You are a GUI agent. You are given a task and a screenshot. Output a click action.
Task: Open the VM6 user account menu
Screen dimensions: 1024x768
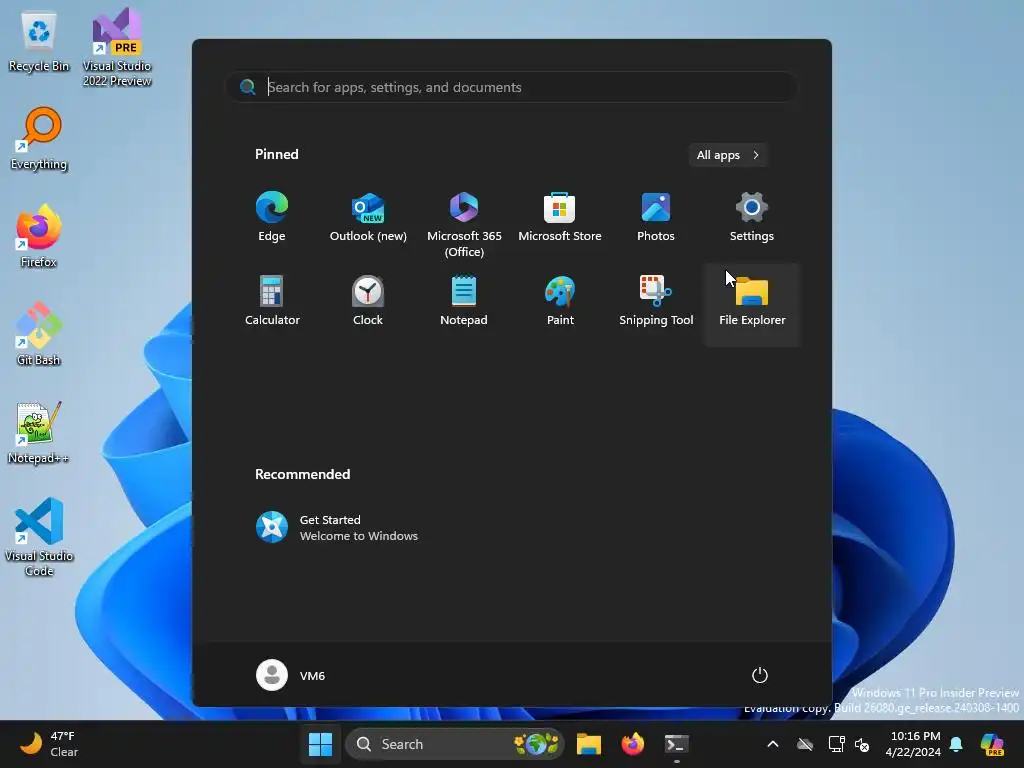[x=291, y=675]
